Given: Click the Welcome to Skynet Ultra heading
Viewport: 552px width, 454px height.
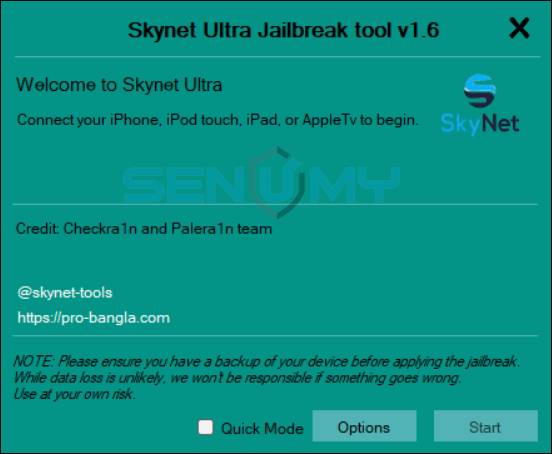Looking at the screenshot, I should 119,85.
